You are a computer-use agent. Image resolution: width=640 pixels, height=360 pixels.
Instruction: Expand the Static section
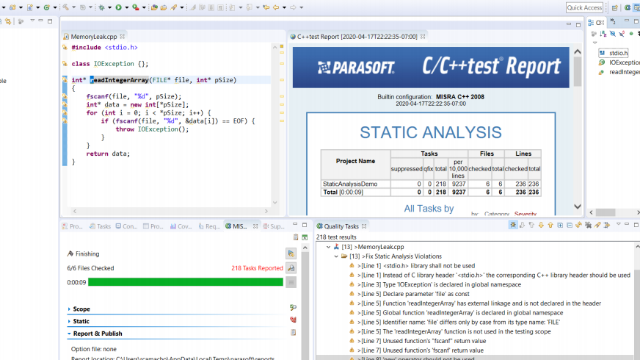[x=69, y=321]
